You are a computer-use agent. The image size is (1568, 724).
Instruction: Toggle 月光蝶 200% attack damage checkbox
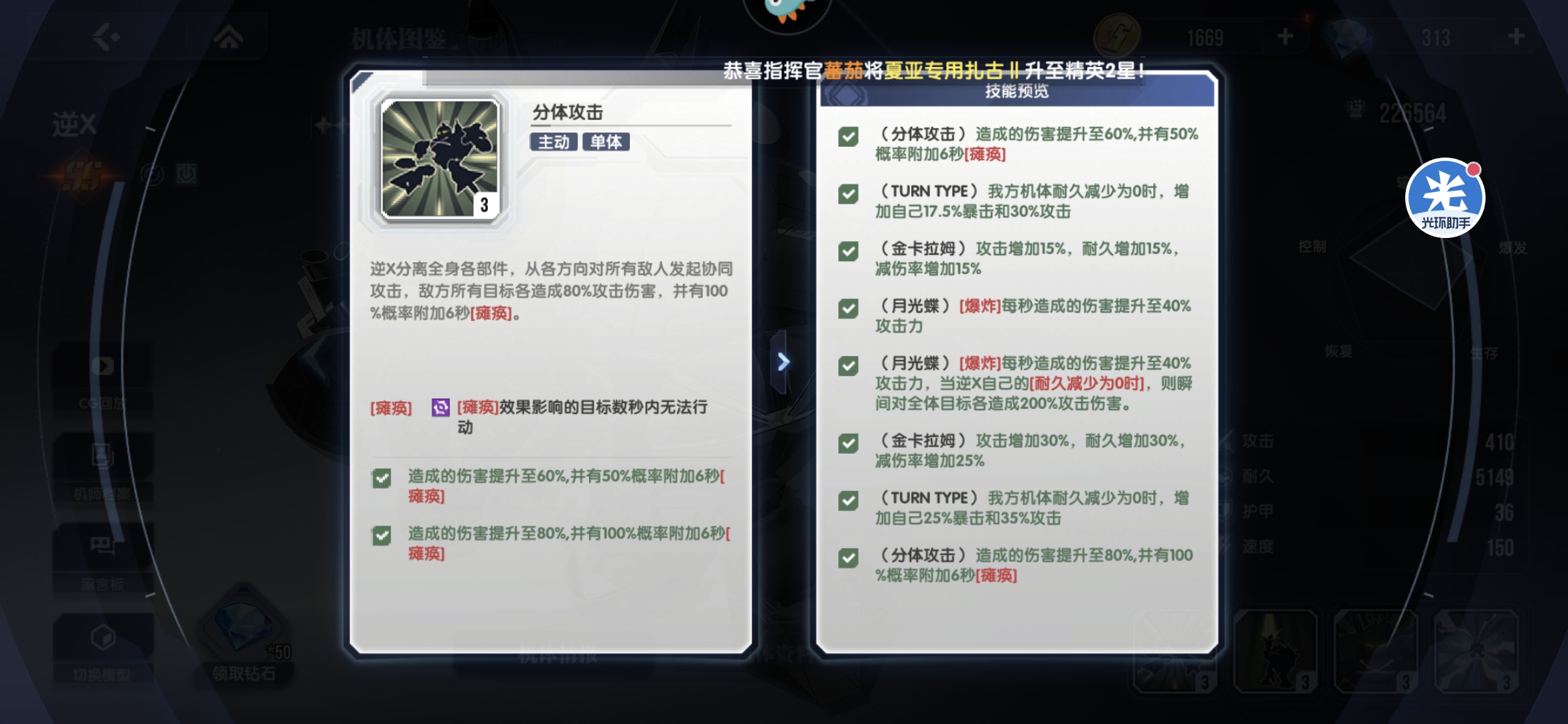coord(848,366)
